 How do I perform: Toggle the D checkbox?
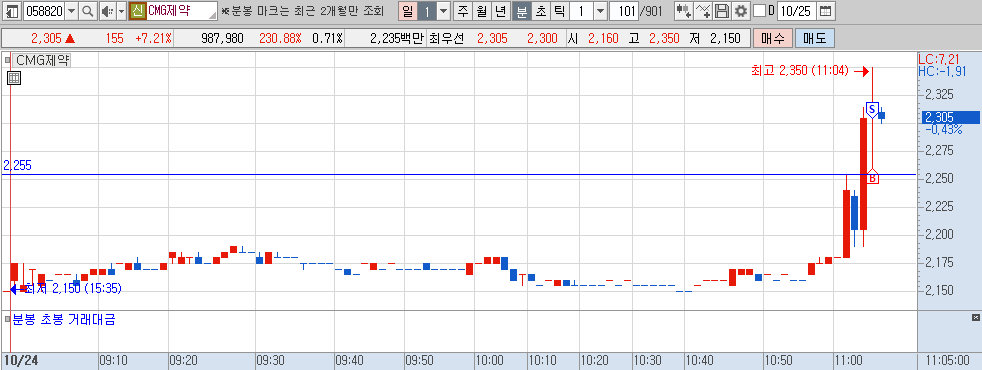[x=760, y=11]
